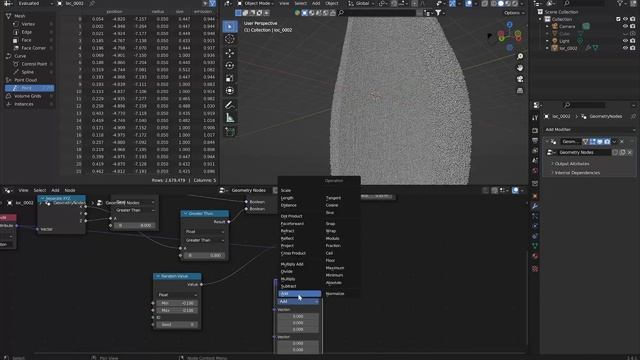The width and height of the screenshot is (640, 360).
Task: Click the Min value field in Random Value
Action: (177, 303)
